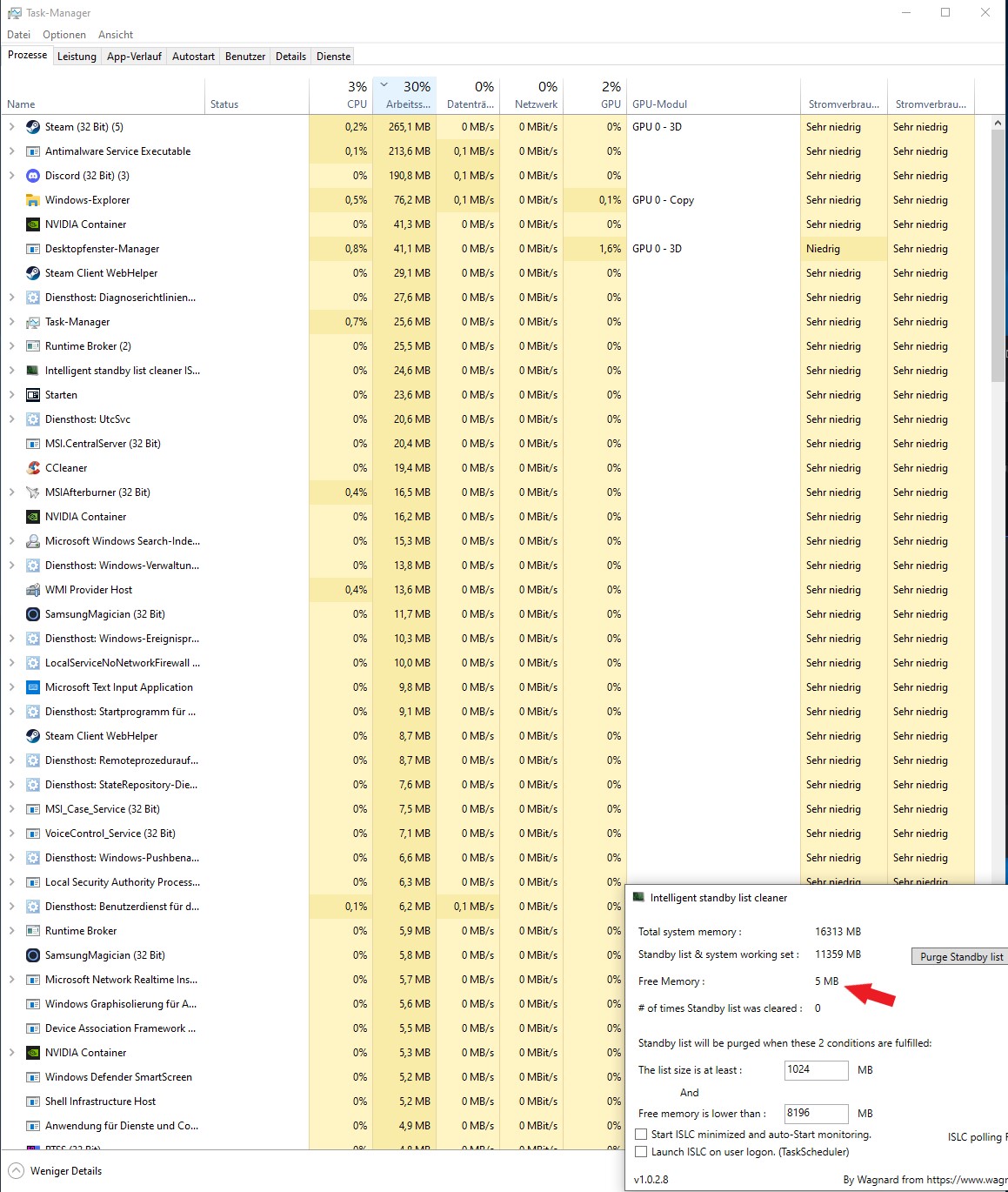Sort by the Netzwerk column header
Image resolution: width=1008 pixels, height=1192 pixels.
531,96
